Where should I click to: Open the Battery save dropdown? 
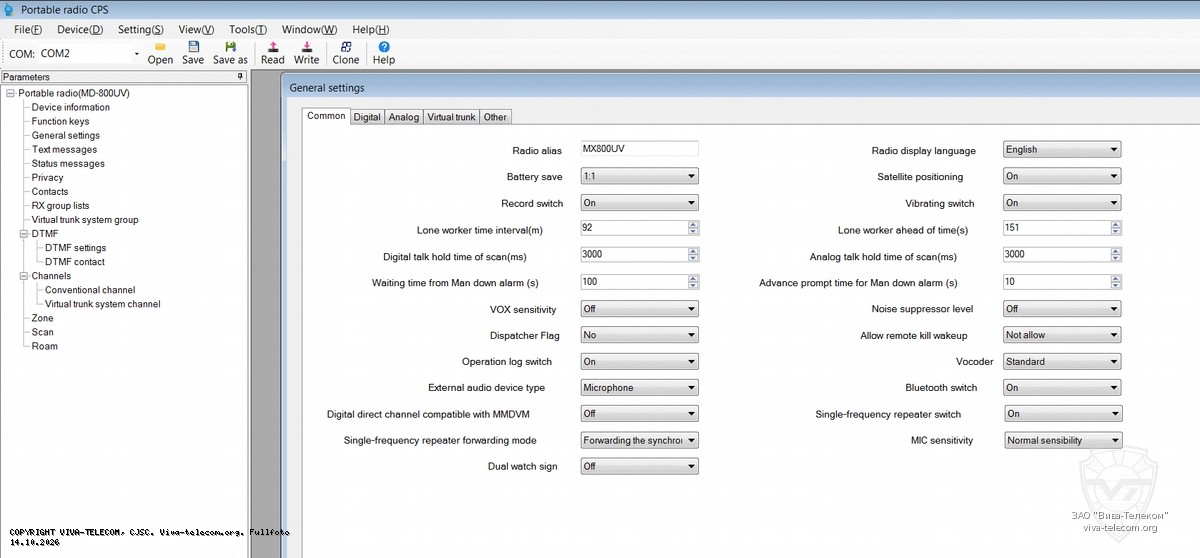[639, 177]
